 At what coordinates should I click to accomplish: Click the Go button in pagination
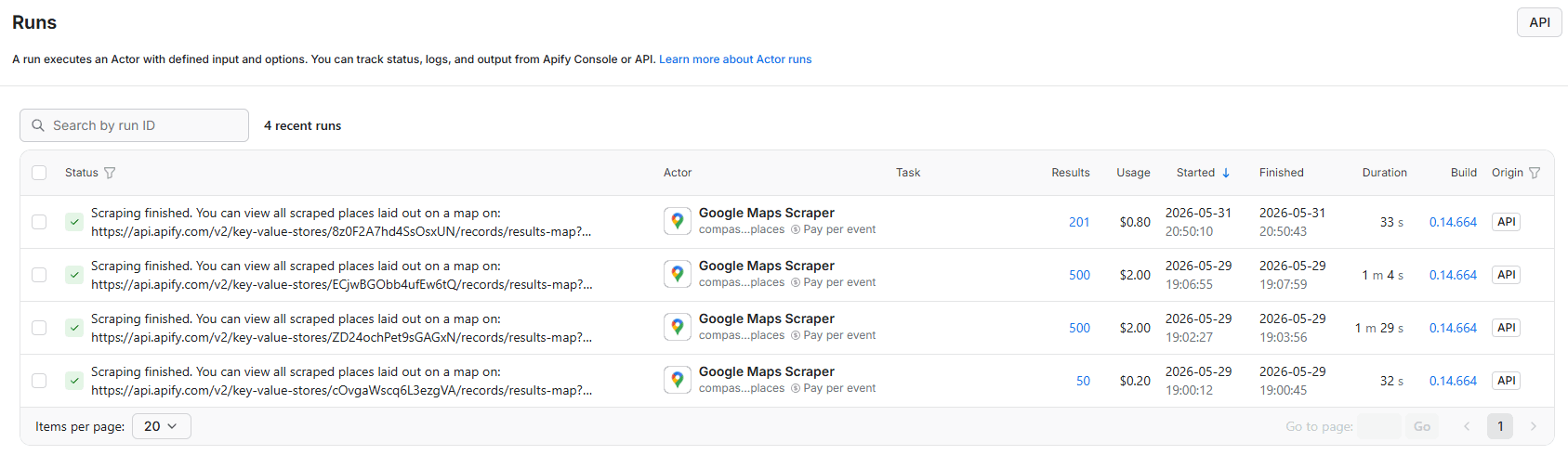(1422, 426)
